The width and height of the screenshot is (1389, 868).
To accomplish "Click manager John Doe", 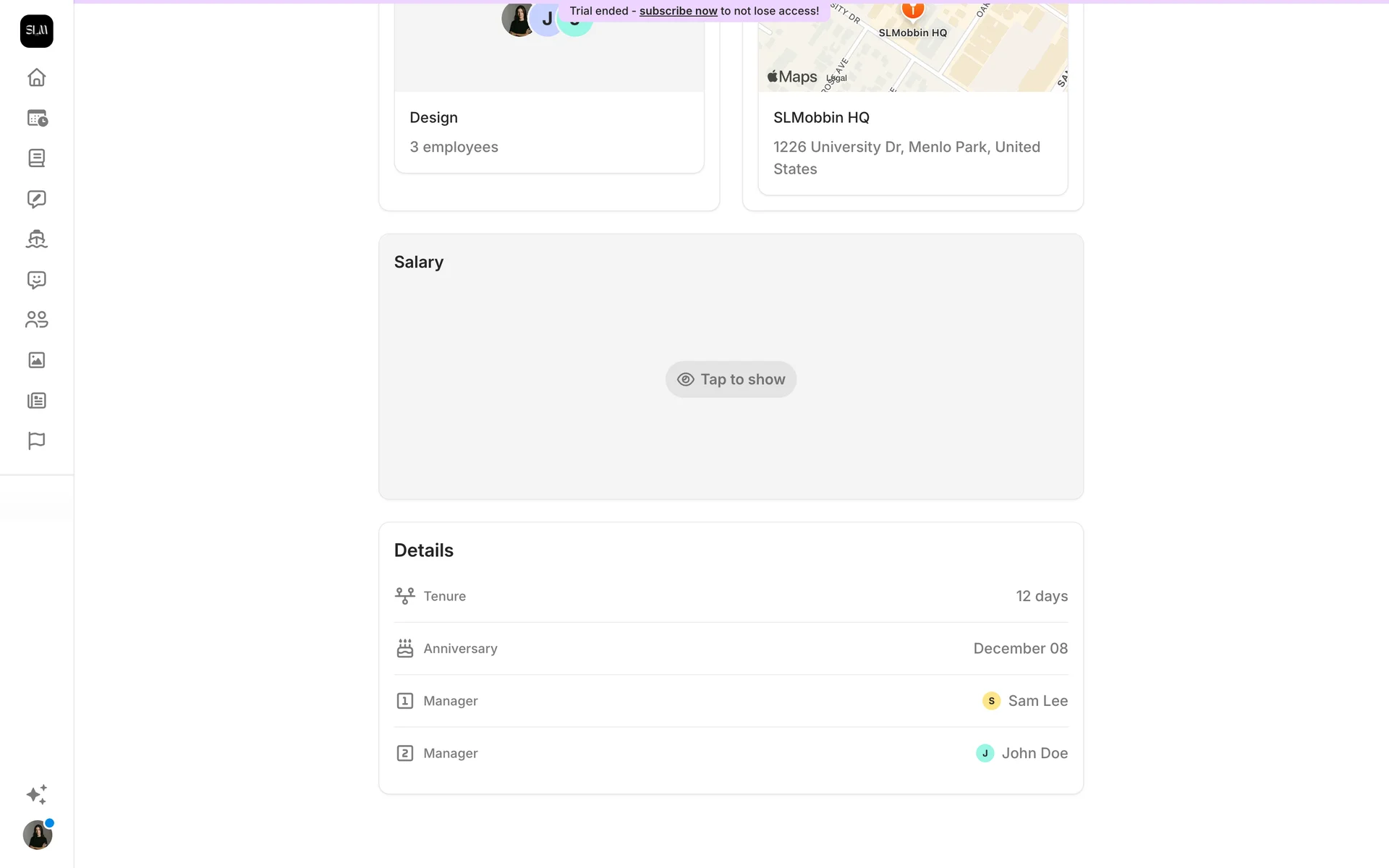I will [1021, 753].
